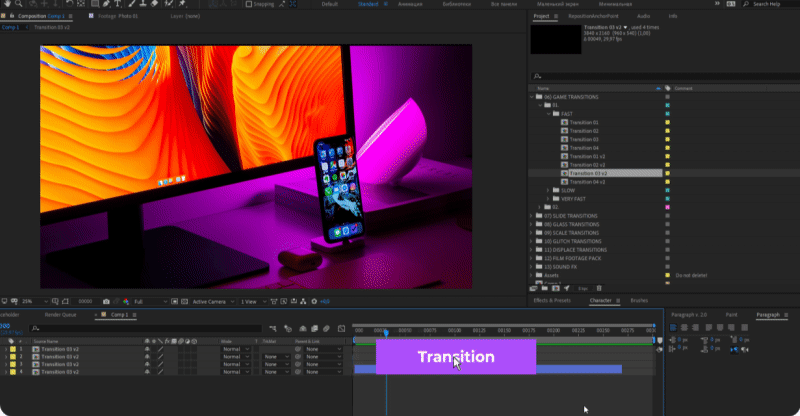
Task: Toggle Transparency Grid in viewer
Action: pyautogui.click(x=184, y=302)
